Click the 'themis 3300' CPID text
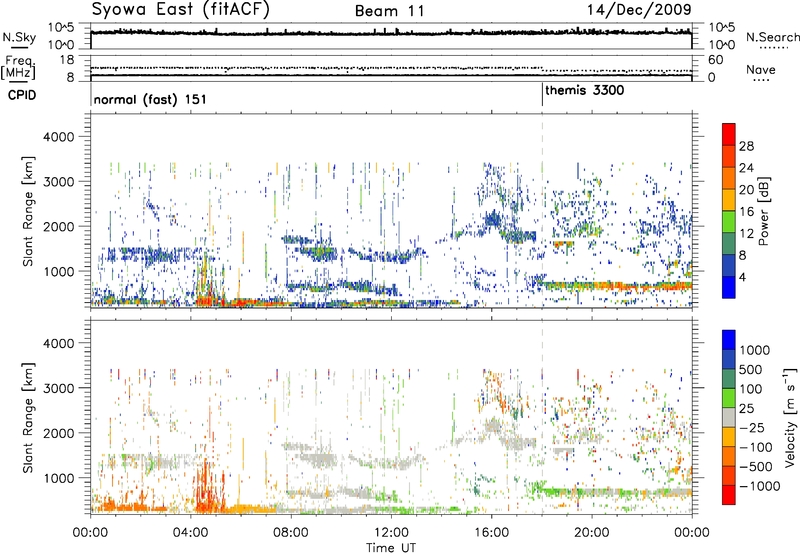The image size is (800, 554). [x=585, y=91]
